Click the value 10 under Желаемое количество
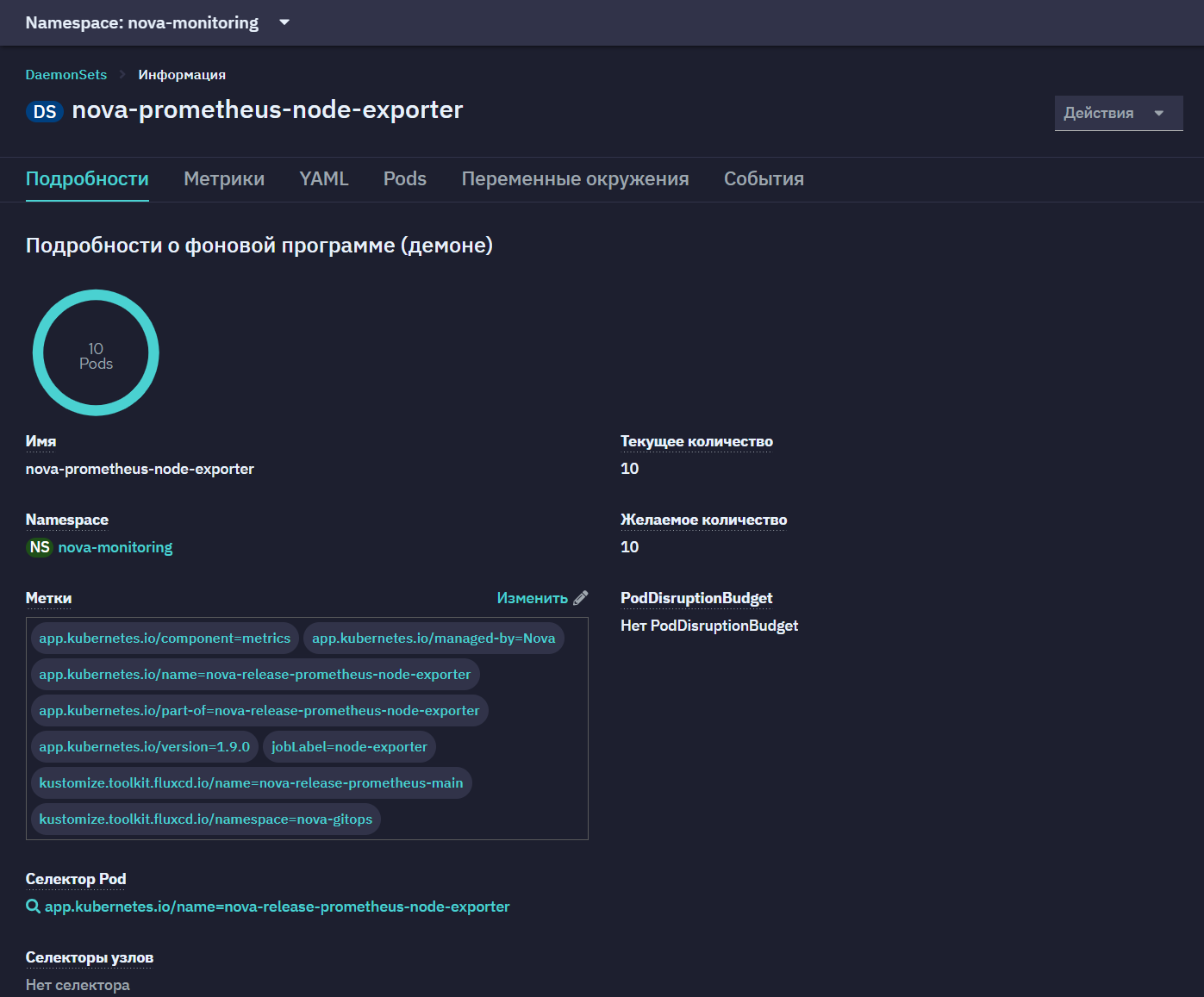This screenshot has height=997, width=1204. tap(630, 547)
